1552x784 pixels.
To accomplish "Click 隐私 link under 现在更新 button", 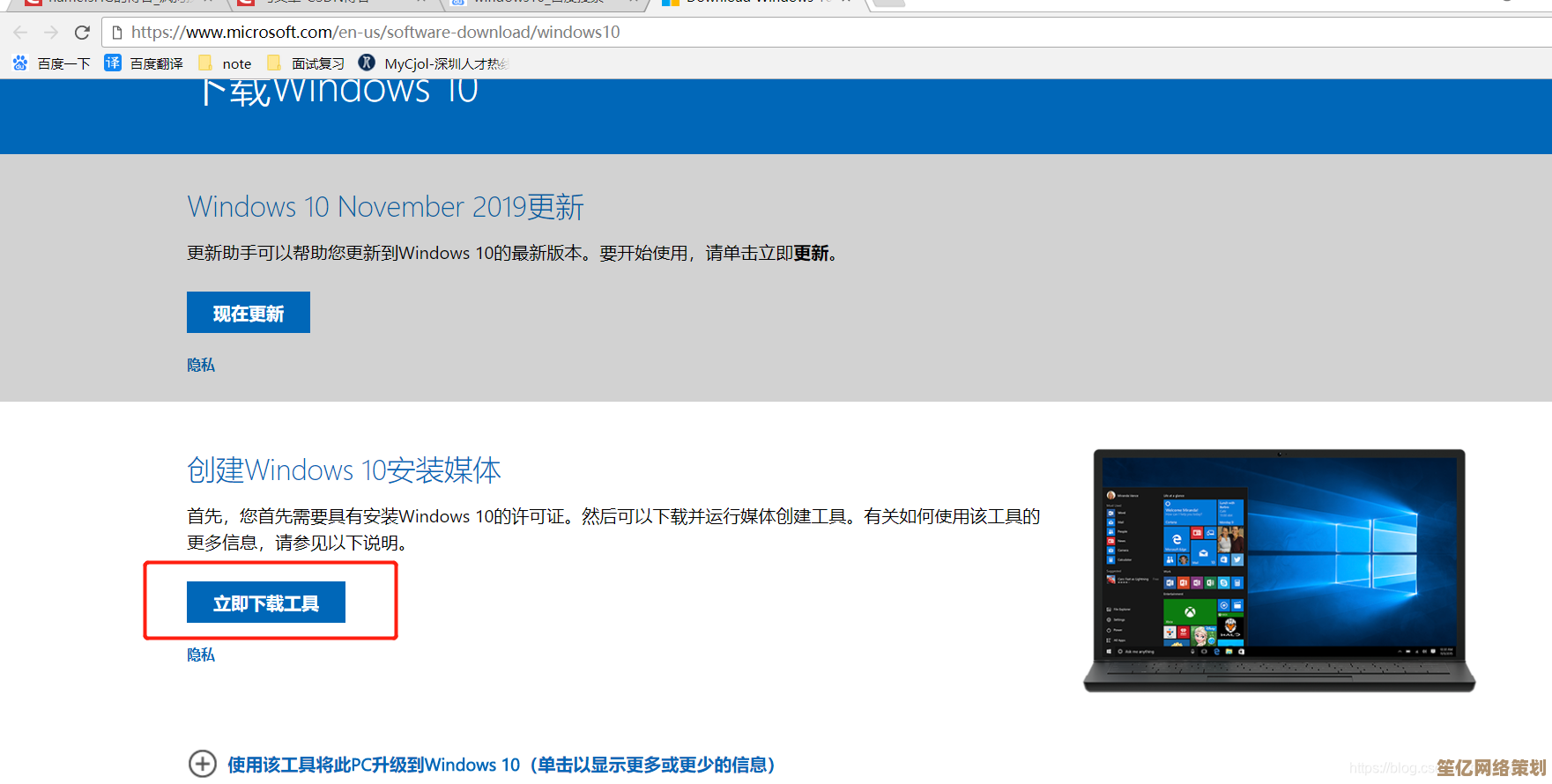I will 201,365.
